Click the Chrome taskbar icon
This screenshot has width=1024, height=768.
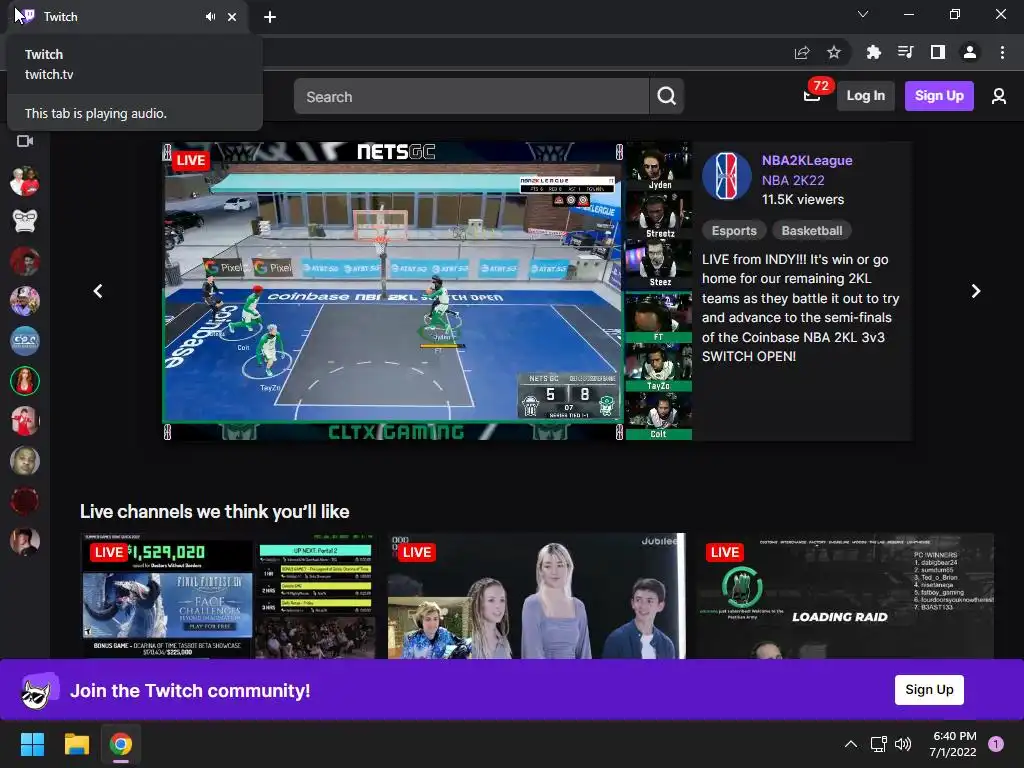pos(121,744)
